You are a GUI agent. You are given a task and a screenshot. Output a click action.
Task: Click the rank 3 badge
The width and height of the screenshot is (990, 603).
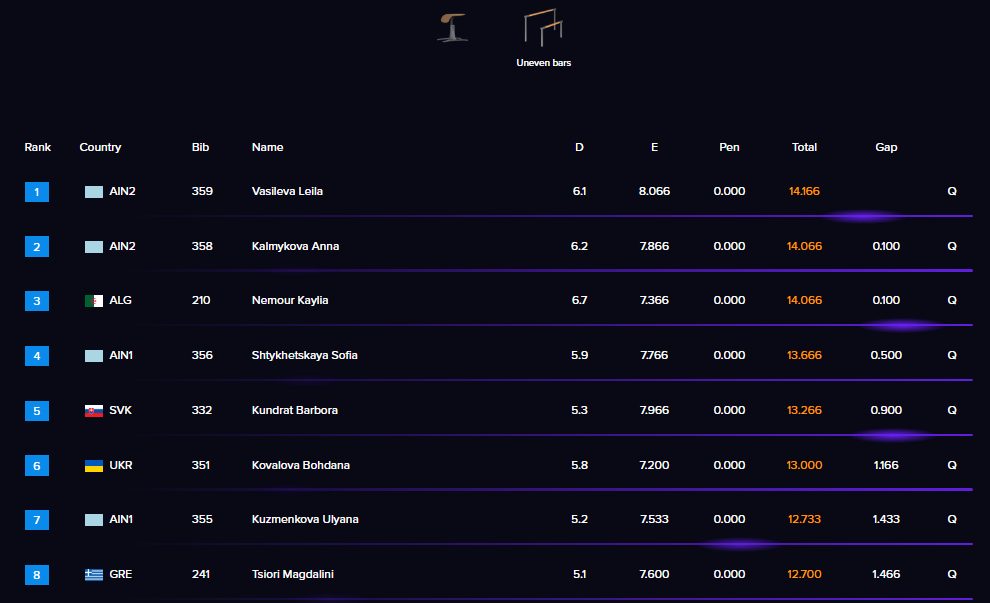pyautogui.click(x=37, y=301)
